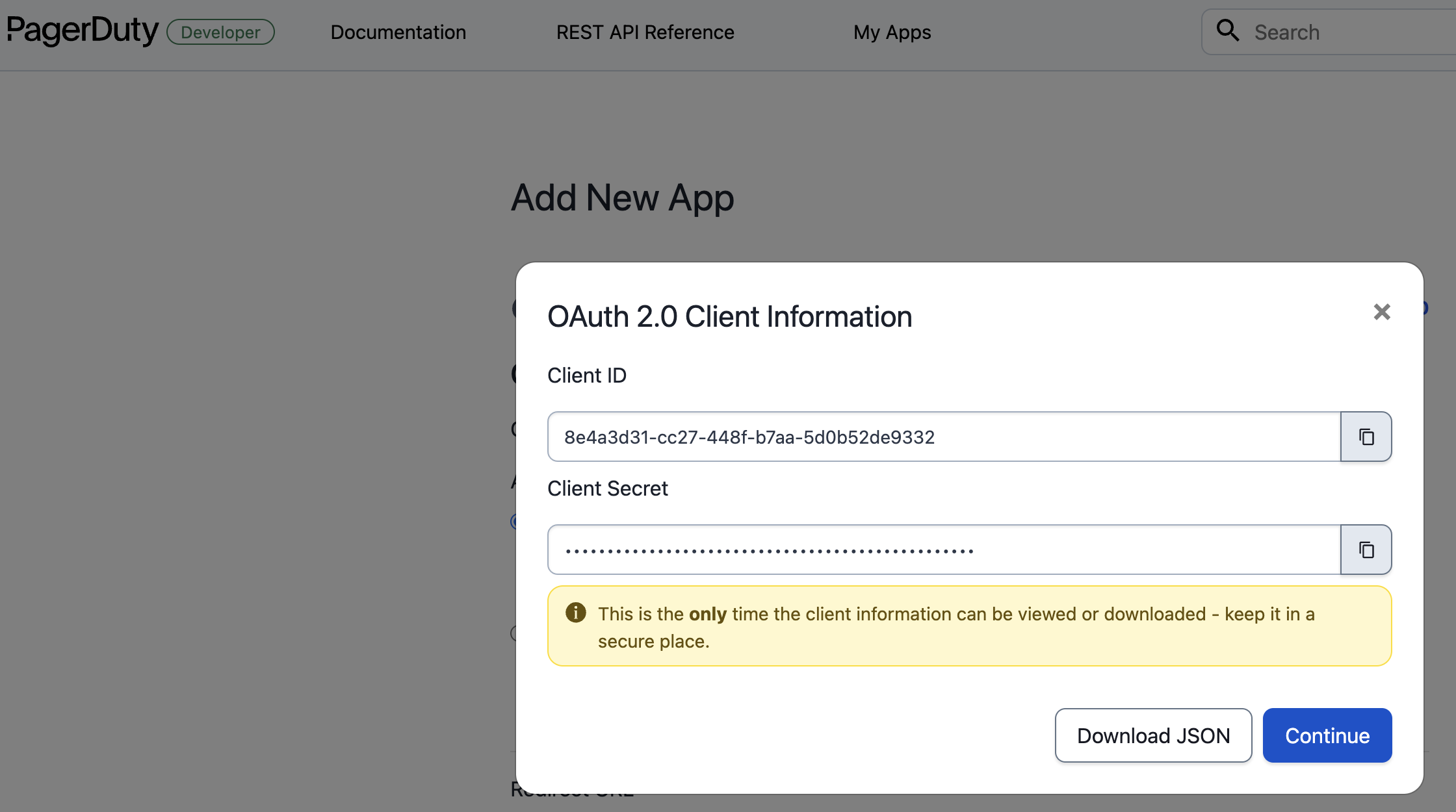The image size is (1456, 812).
Task: Focus the Search input field
Action: 1345,32
